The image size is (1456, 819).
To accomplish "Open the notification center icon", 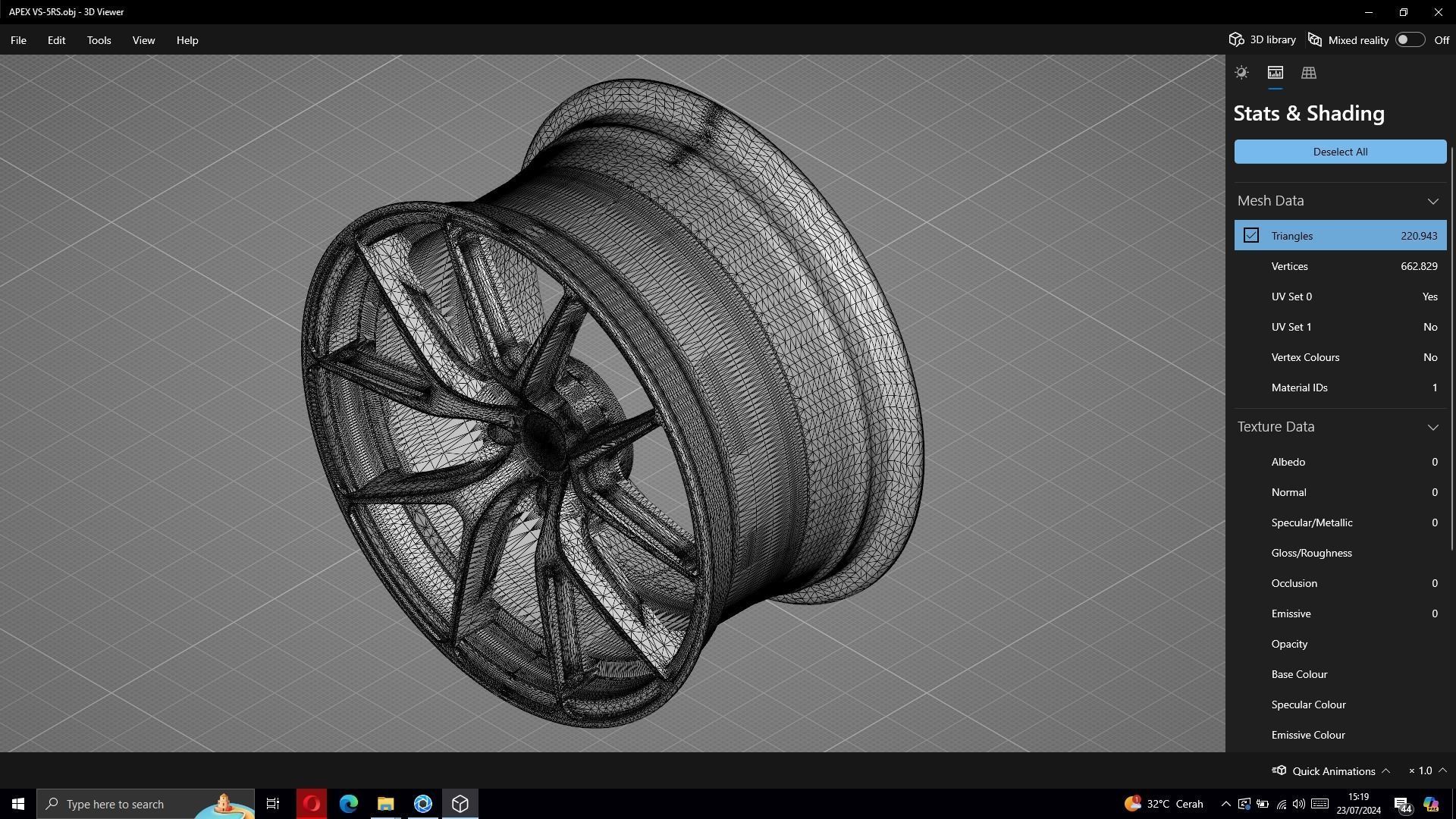I will [x=1403, y=805].
